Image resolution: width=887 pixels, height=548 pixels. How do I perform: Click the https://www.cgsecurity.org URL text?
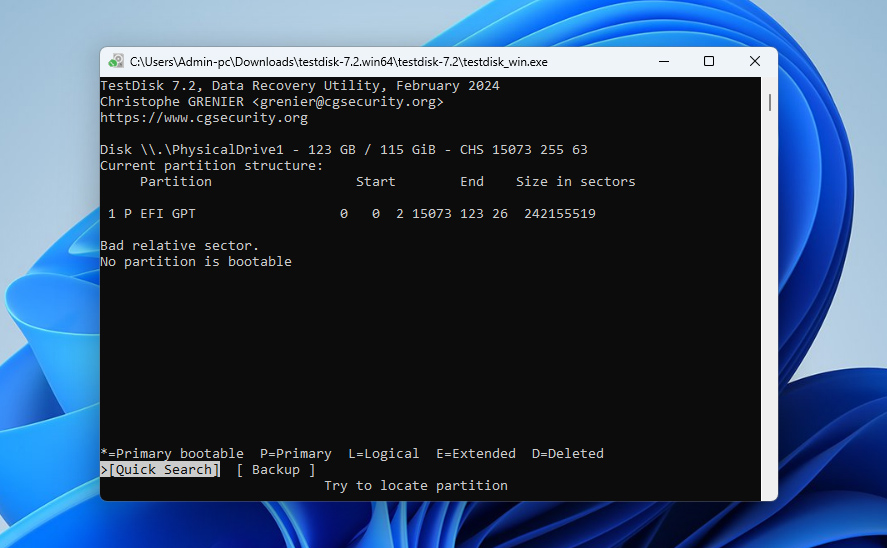(204, 118)
